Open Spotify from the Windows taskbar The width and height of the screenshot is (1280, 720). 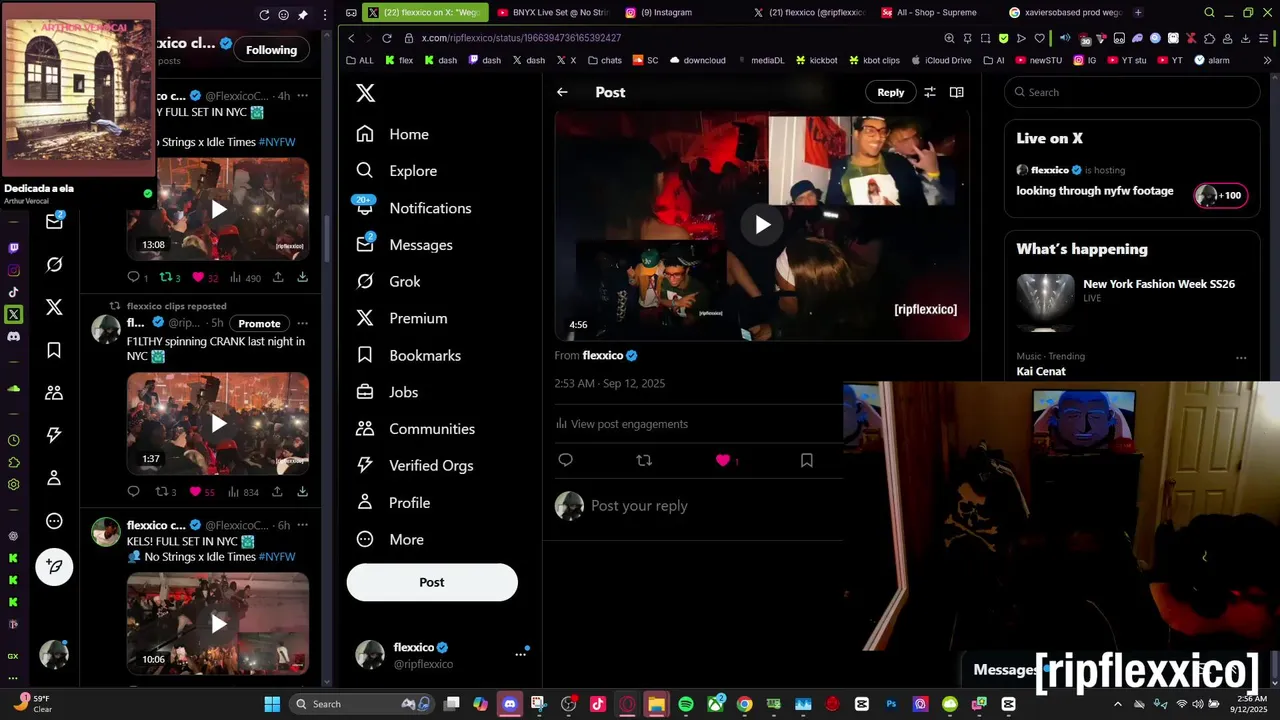click(686, 704)
